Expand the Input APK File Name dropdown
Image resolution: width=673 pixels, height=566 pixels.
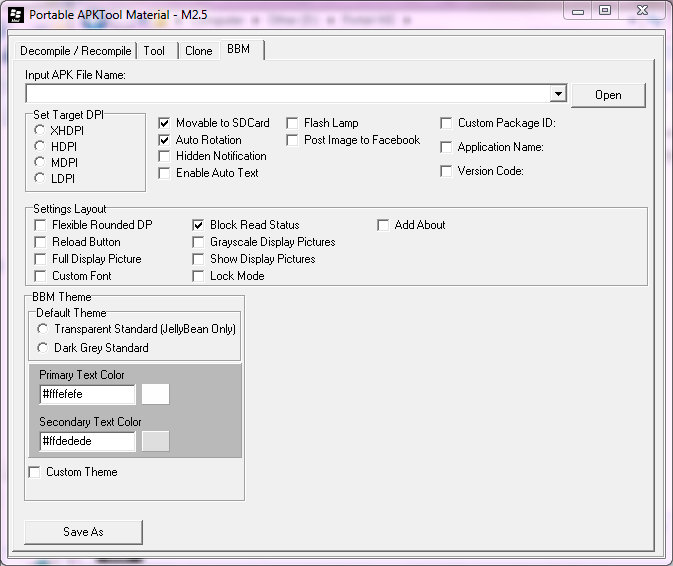558,94
